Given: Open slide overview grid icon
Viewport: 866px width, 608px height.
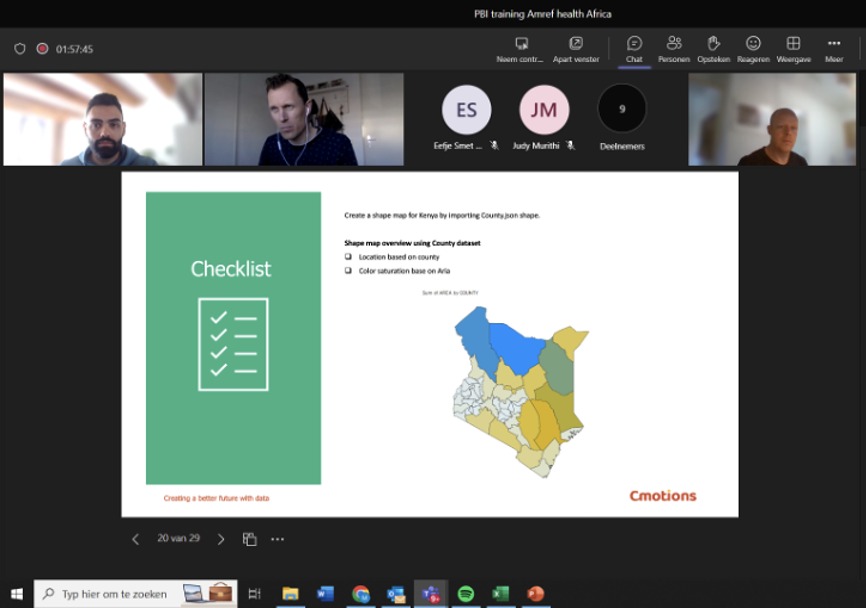Looking at the screenshot, I should click(250, 539).
